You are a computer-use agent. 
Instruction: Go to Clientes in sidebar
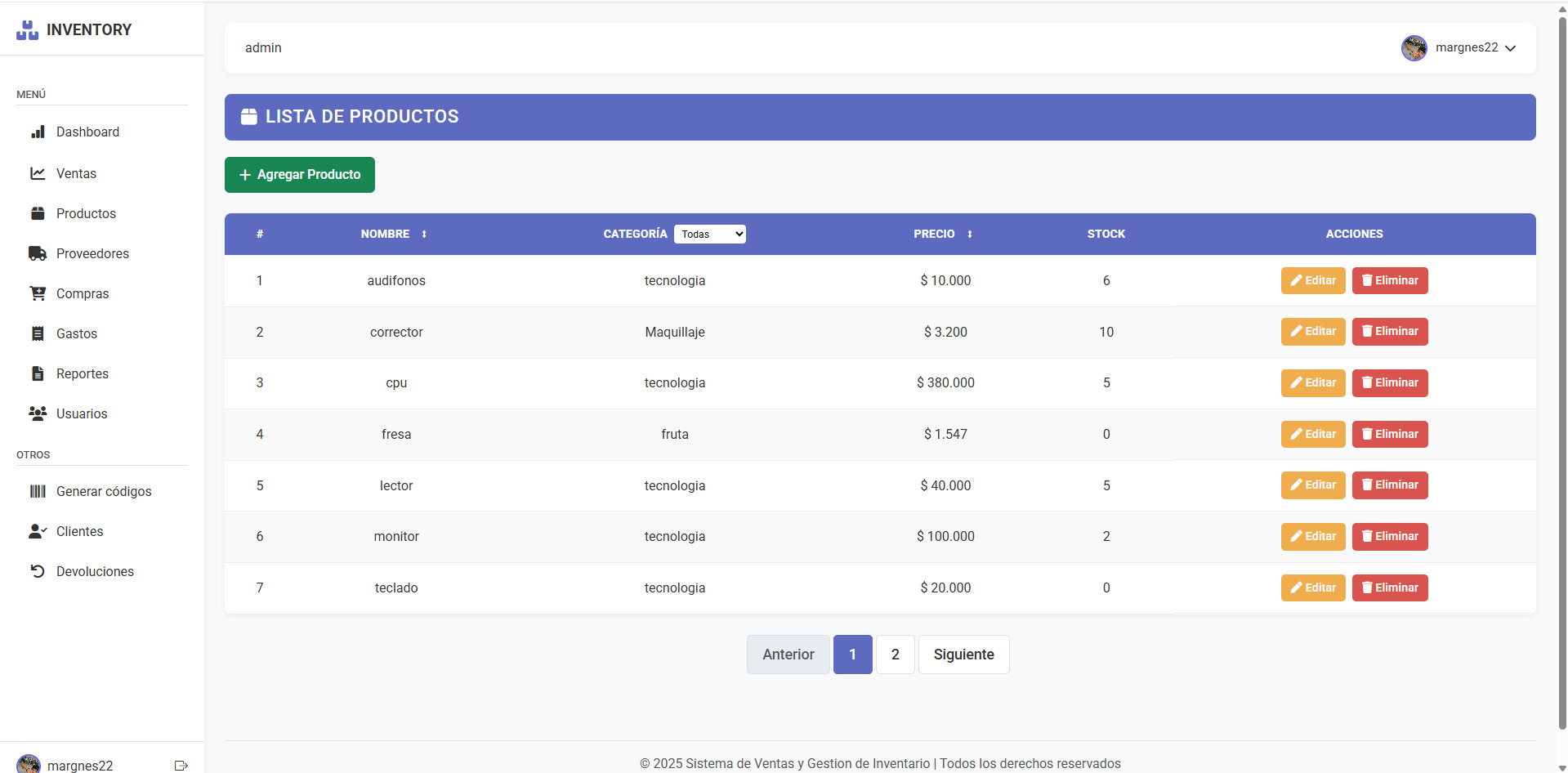[x=79, y=531]
